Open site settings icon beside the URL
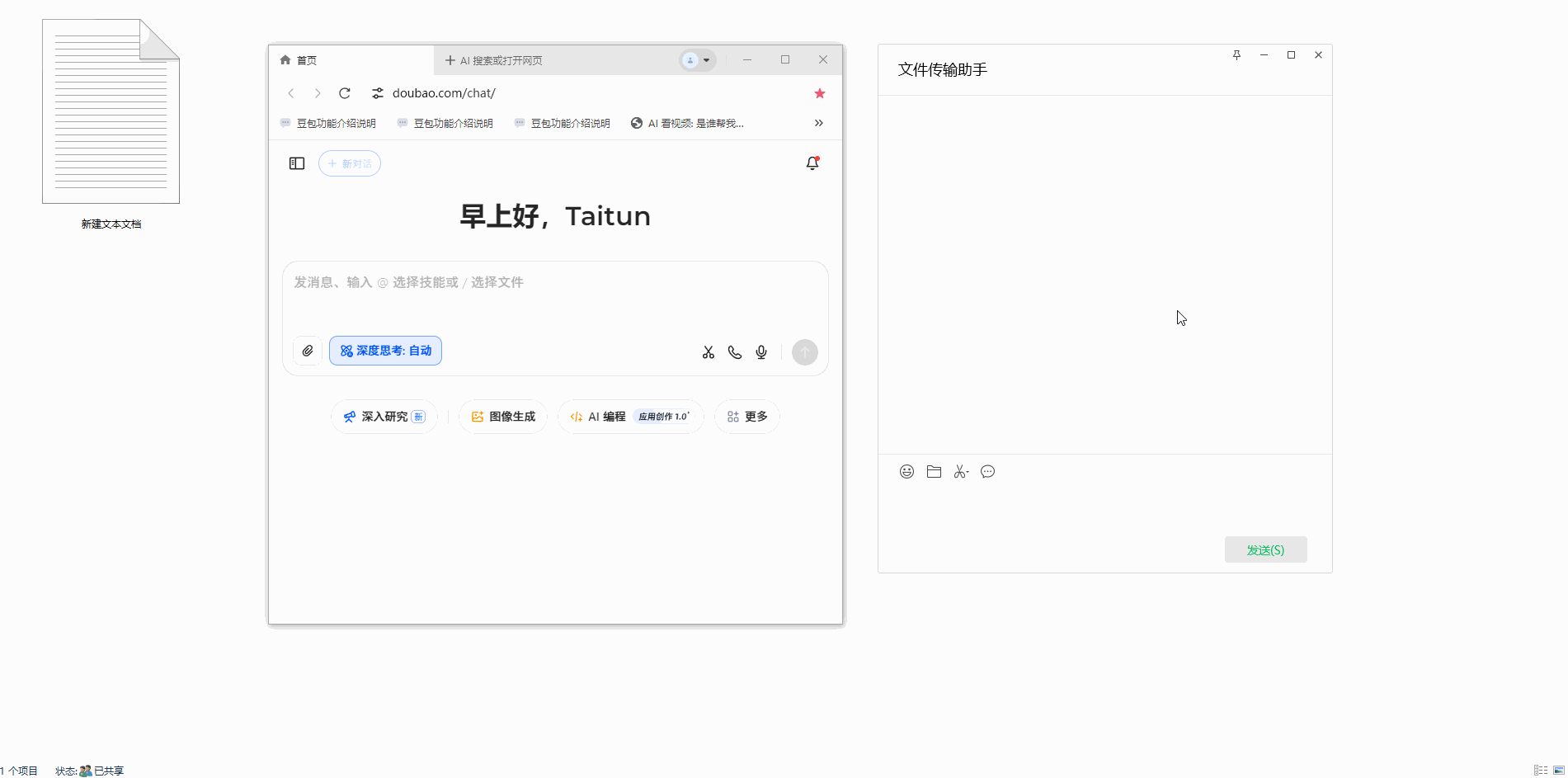The height and width of the screenshot is (778, 1568). pyautogui.click(x=378, y=93)
